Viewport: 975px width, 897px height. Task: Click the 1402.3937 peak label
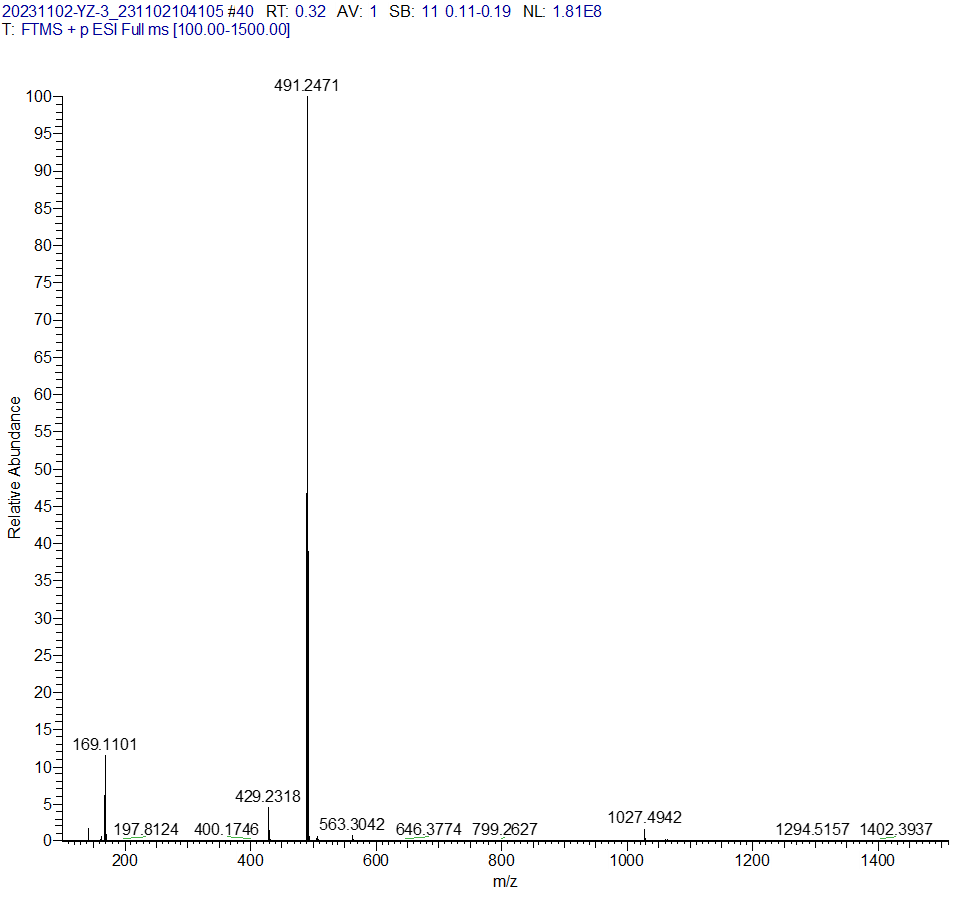coord(896,829)
